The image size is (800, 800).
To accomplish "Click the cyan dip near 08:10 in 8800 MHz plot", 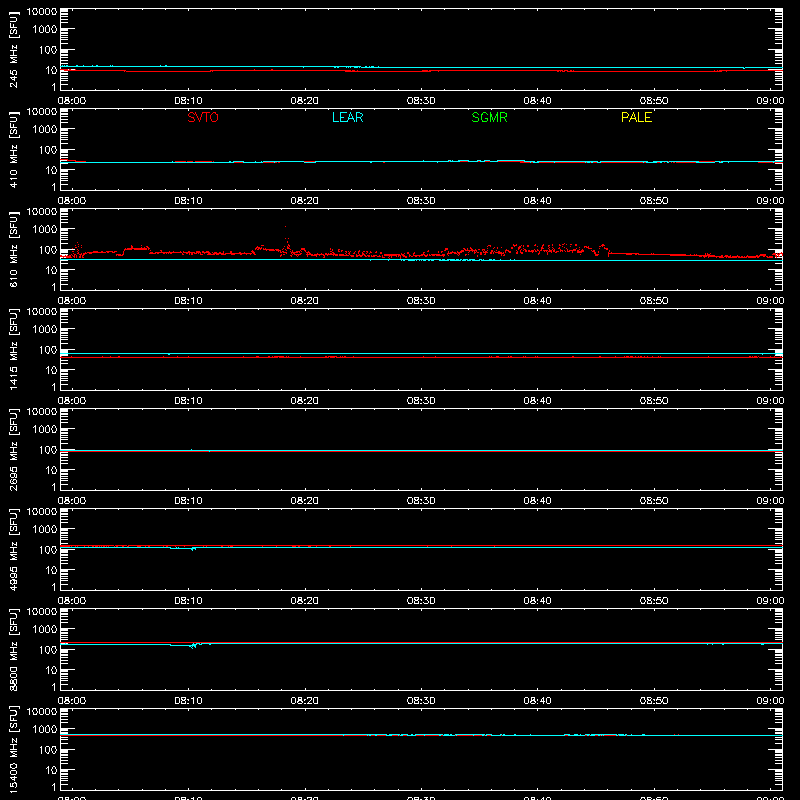I will [193, 646].
